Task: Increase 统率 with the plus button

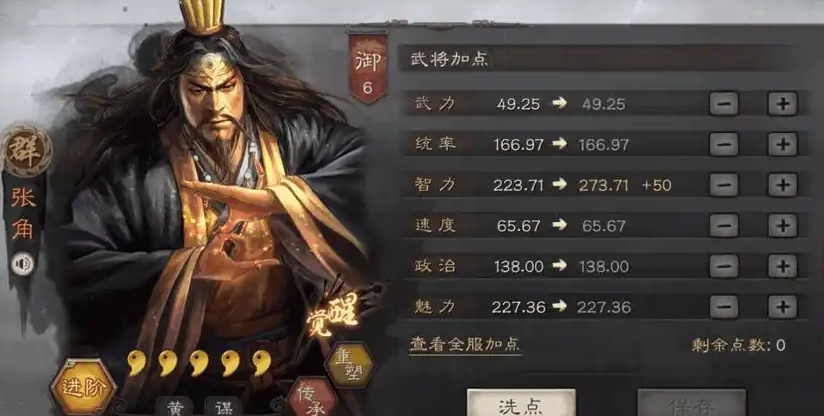Action: (x=782, y=144)
